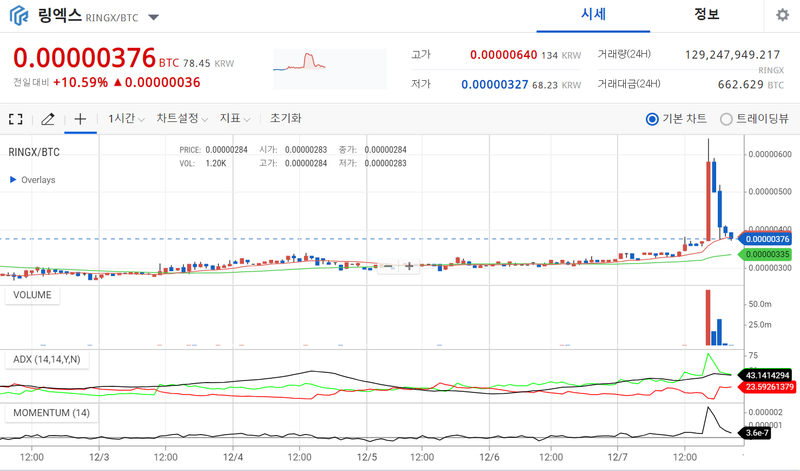This screenshot has width=800, height=471.
Task: Click the 12/5 date axis label
Action: tap(366, 457)
